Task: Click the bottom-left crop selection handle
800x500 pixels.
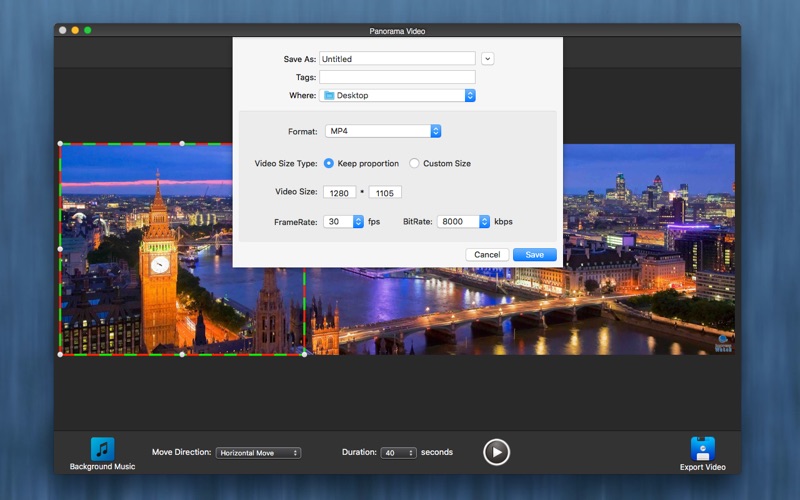Action: click(x=61, y=354)
